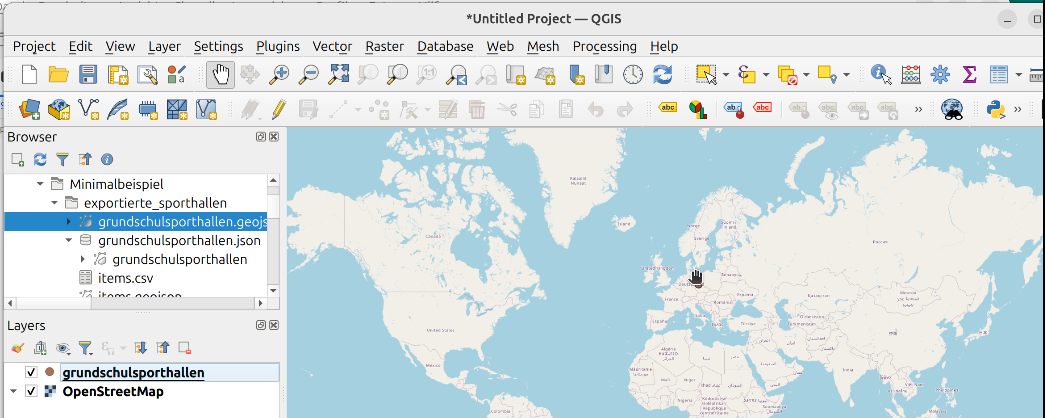
Task: Open the Processing Toolbox gear icon
Action: [x=940, y=74]
